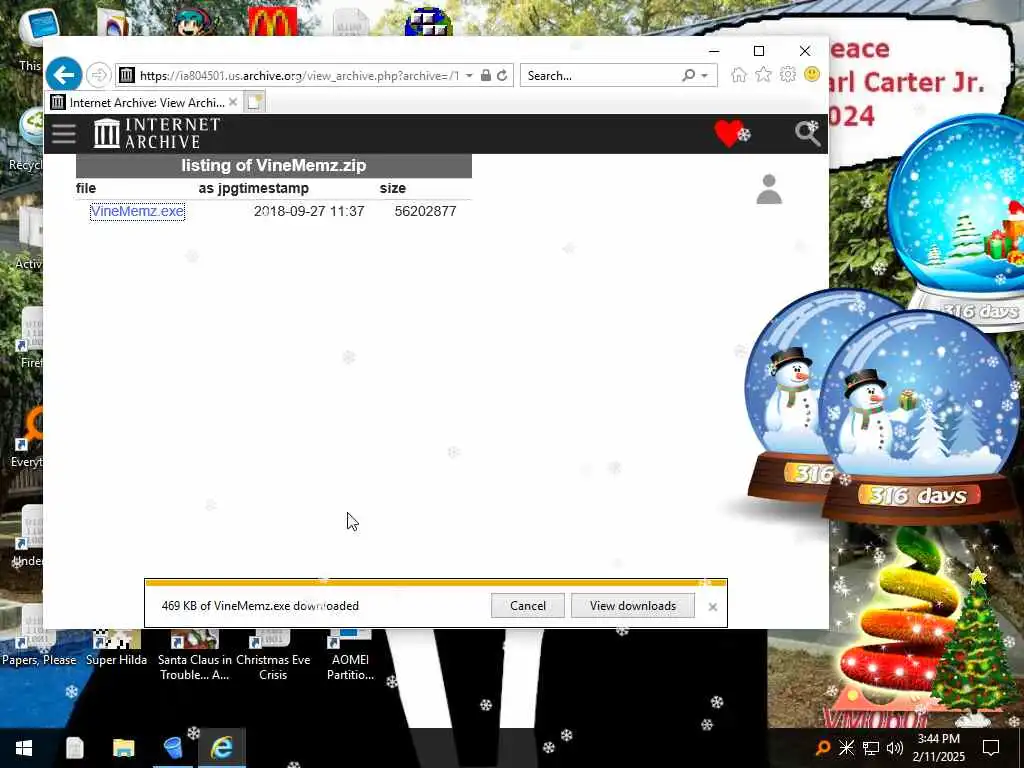Image resolution: width=1024 pixels, height=768 pixels.
Task: Click the front snowman globe 316 days widget
Action: (919, 418)
